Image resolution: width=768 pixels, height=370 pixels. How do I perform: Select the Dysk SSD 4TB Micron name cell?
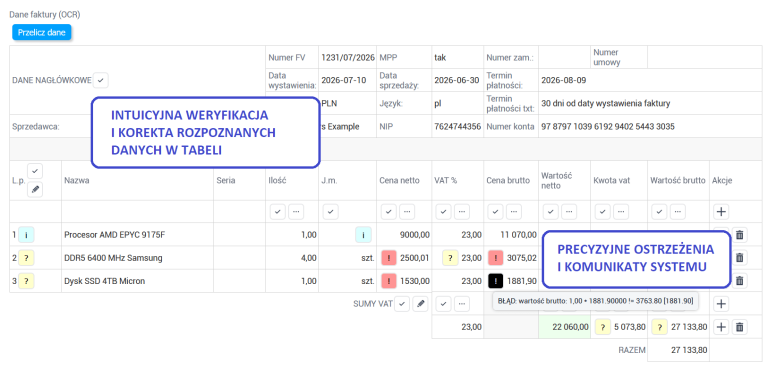[x=138, y=281]
